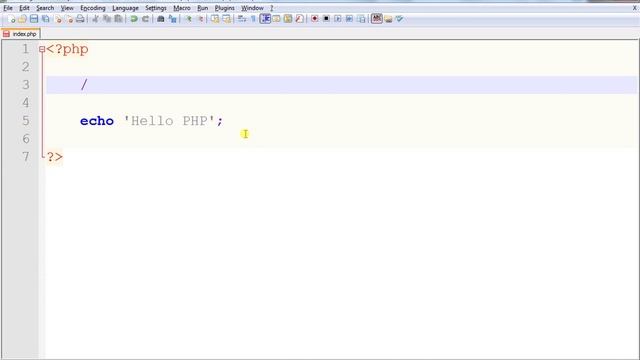Screen dimensions: 640x360
Task: Click the Print toolbar icon
Action: tap(80, 19)
